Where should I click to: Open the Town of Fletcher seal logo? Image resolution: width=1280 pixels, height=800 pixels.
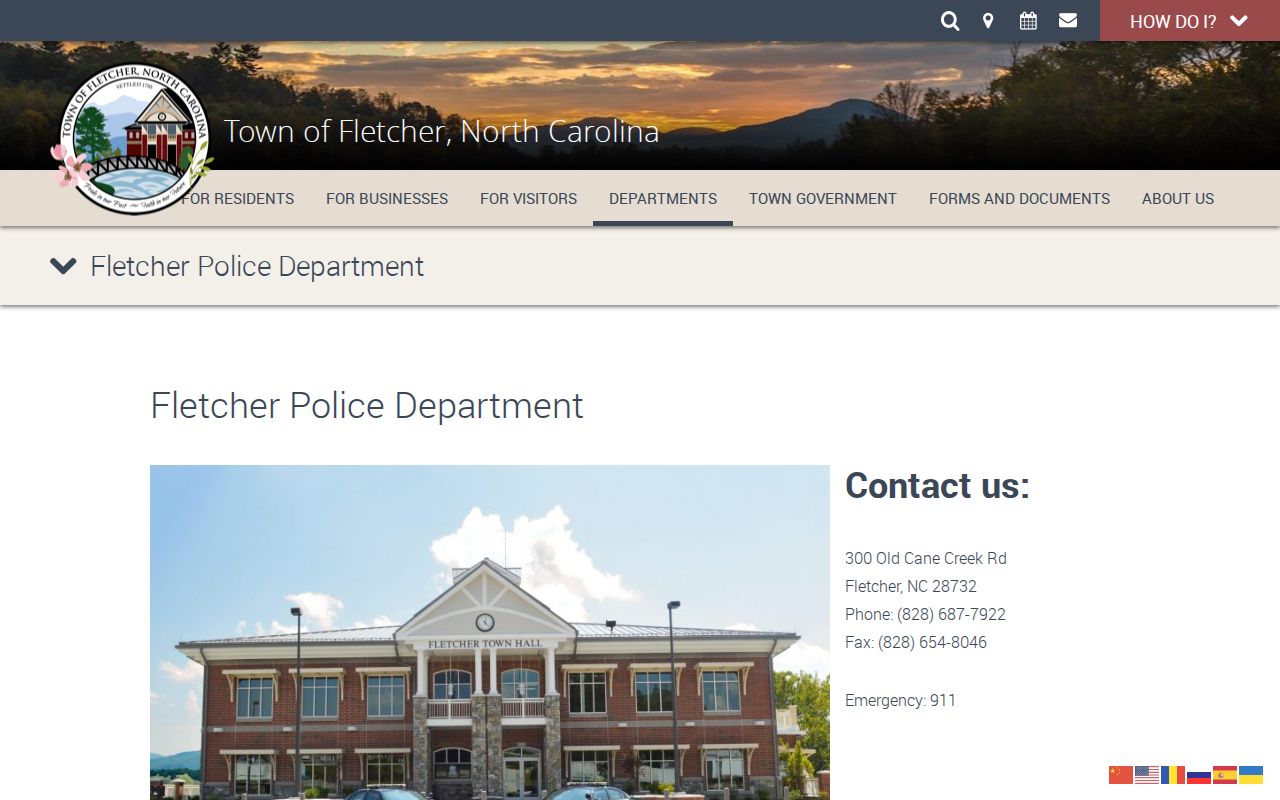[x=132, y=138]
